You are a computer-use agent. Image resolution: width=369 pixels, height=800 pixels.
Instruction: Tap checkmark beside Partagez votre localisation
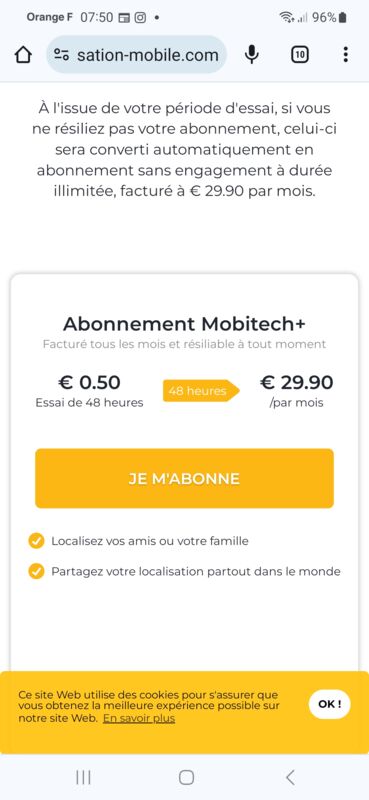[36, 571]
